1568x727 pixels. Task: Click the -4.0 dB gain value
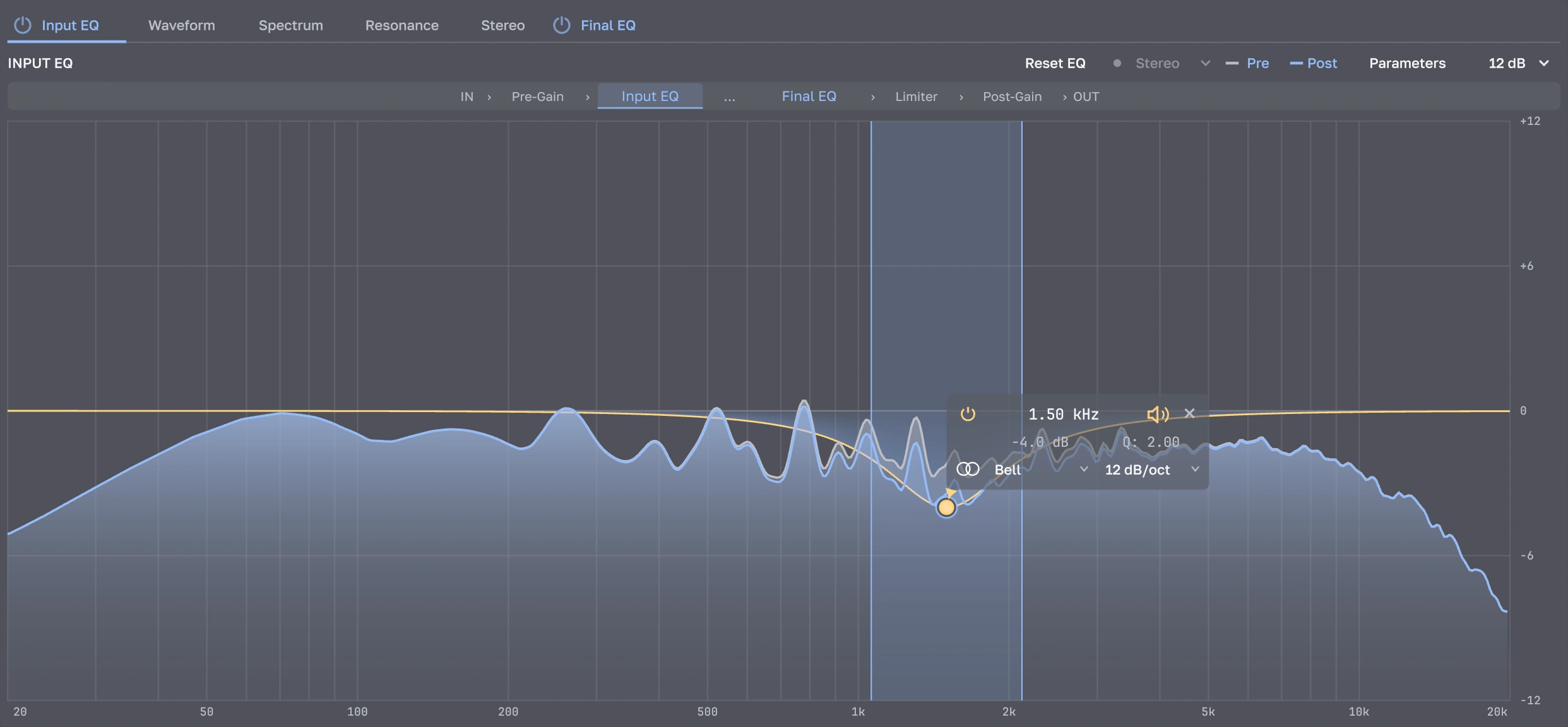click(1040, 442)
